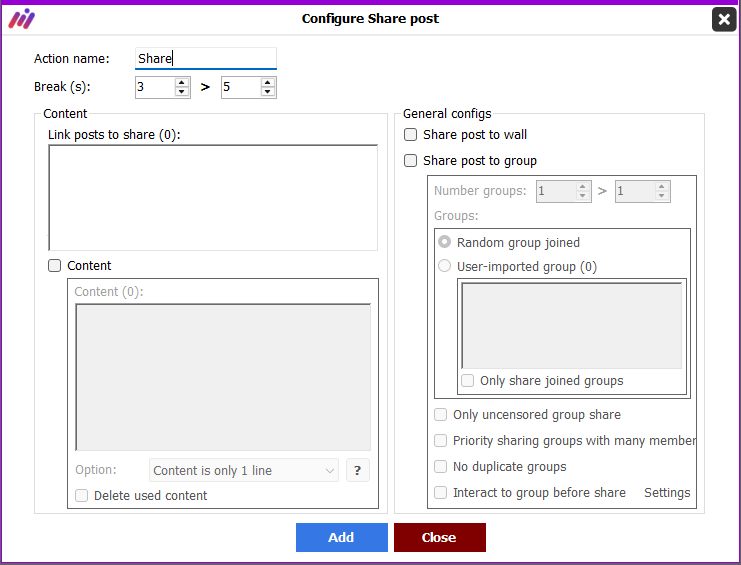Click the second Break value field showing 5

tap(241, 87)
